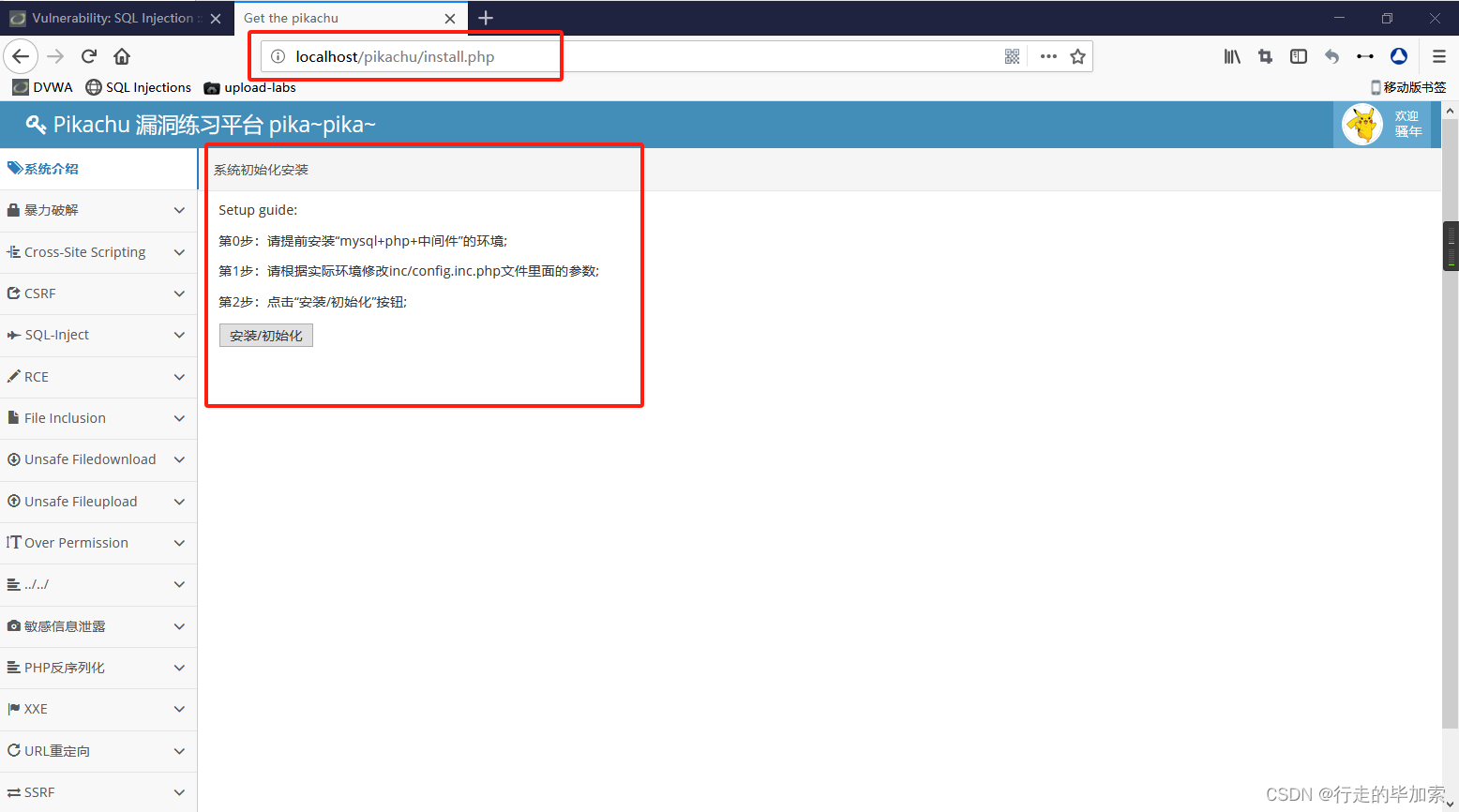Open the Library icon in toolbar
This screenshot has width=1459, height=812.
tap(1232, 56)
